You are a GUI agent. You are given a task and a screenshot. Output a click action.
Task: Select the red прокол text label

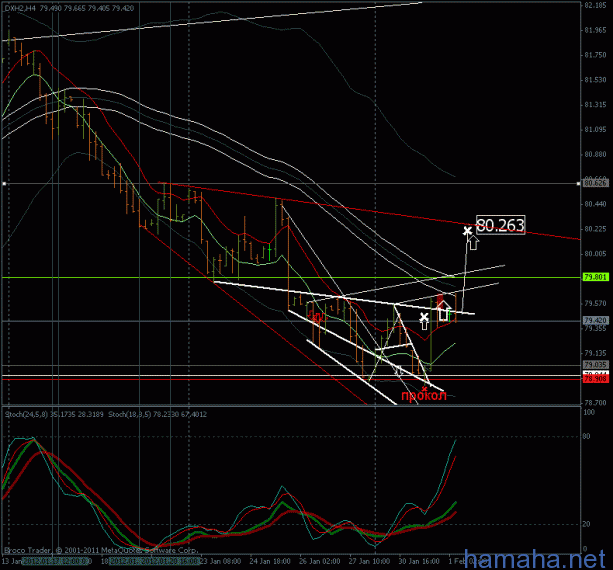click(x=424, y=395)
